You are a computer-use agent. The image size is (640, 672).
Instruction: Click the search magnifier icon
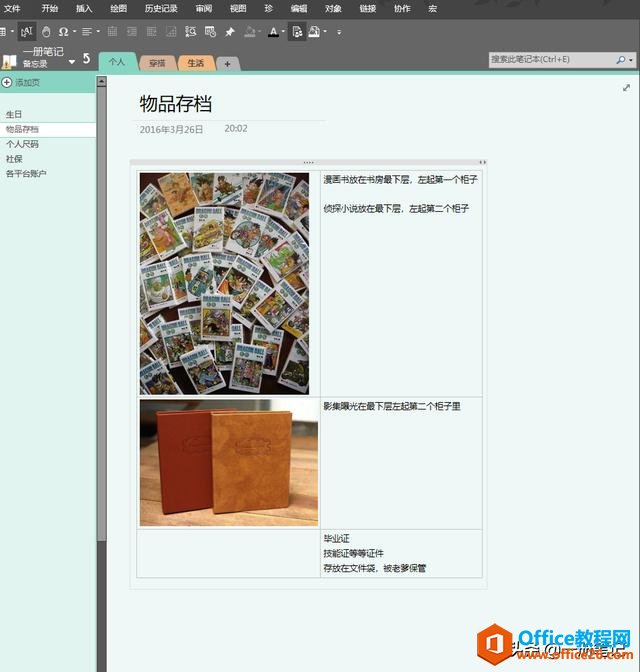pos(621,60)
